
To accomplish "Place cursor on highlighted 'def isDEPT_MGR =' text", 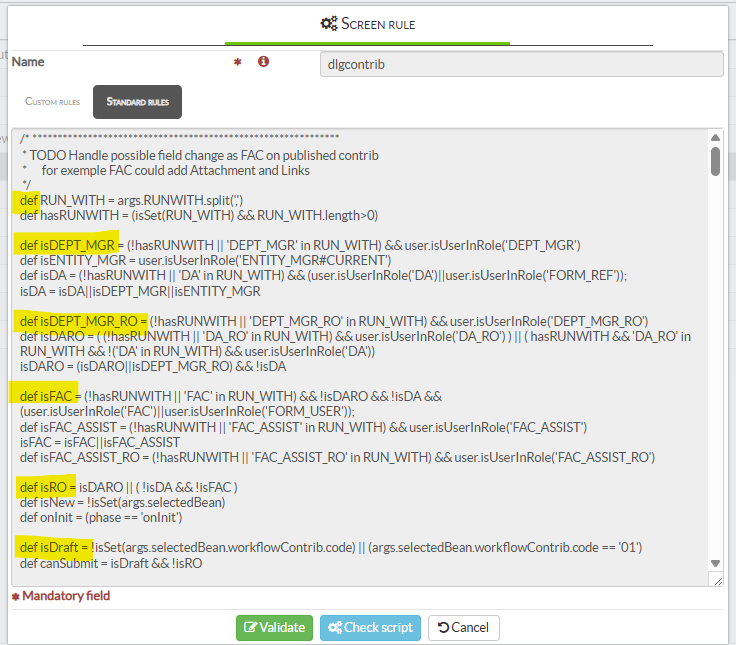I will pos(67,245).
